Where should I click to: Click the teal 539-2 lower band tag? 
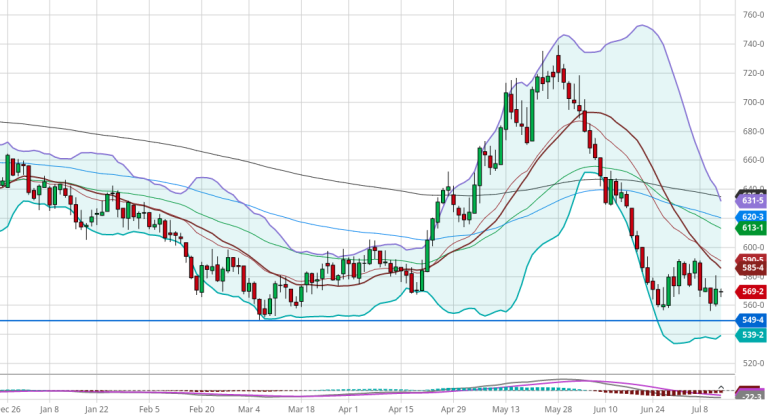pyautogui.click(x=752, y=335)
